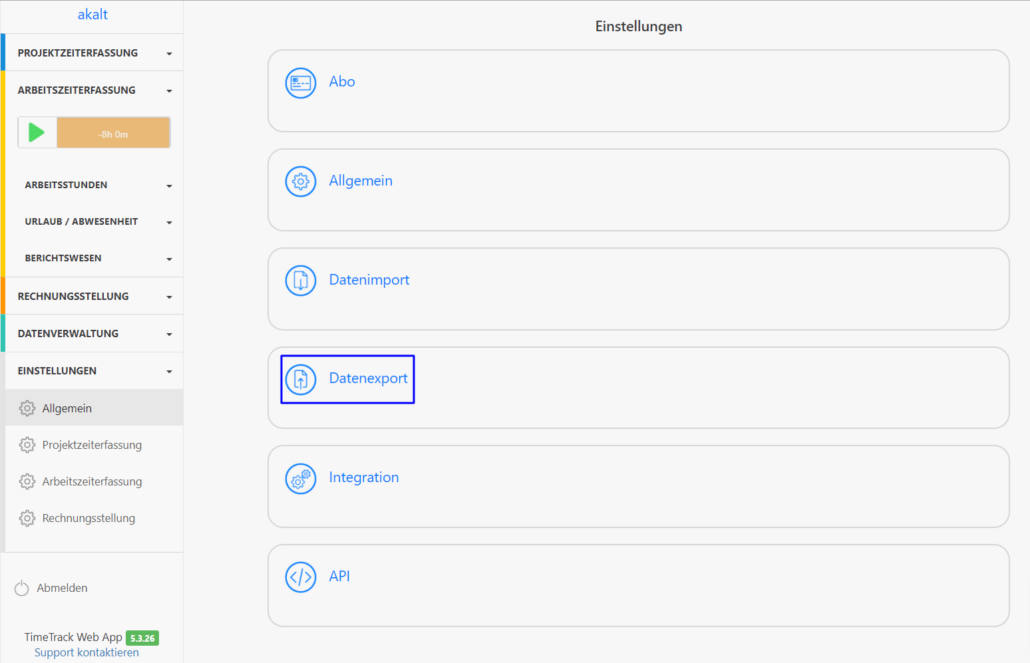
Task: Click the Allgemein gear icon in settings list
Action: click(301, 182)
